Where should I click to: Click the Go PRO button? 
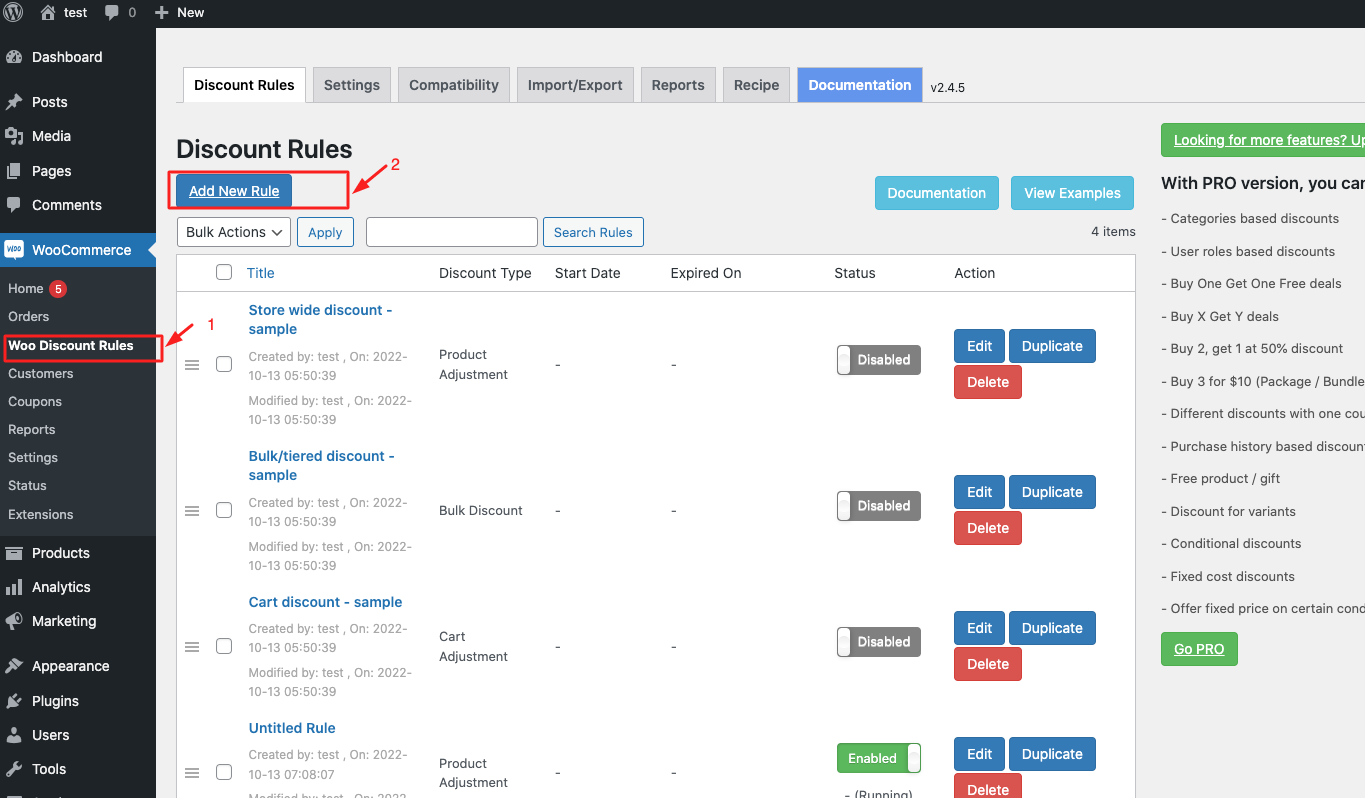pos(1199,649)
